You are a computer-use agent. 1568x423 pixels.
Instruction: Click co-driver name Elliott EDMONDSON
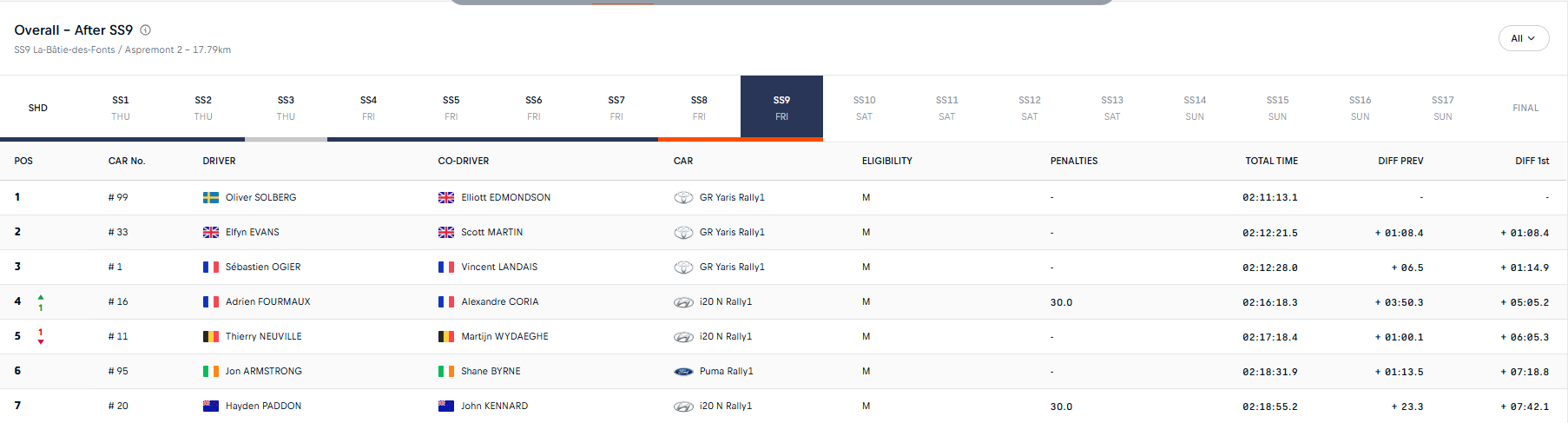pyautogui.click(x=505, y=198)
